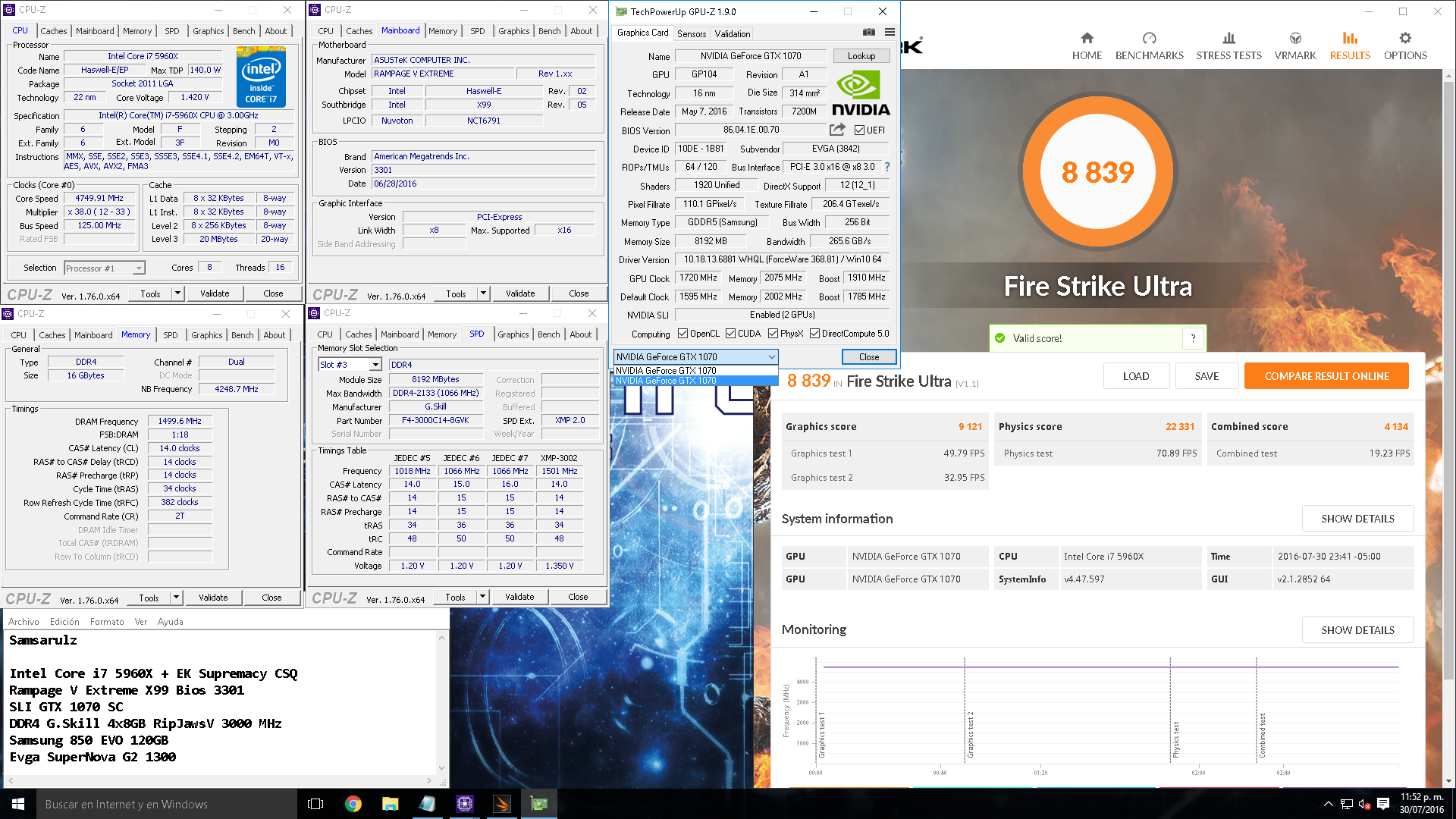Open Task View on the taskbar
1456x819 pixels.
(x=315, y=804)
